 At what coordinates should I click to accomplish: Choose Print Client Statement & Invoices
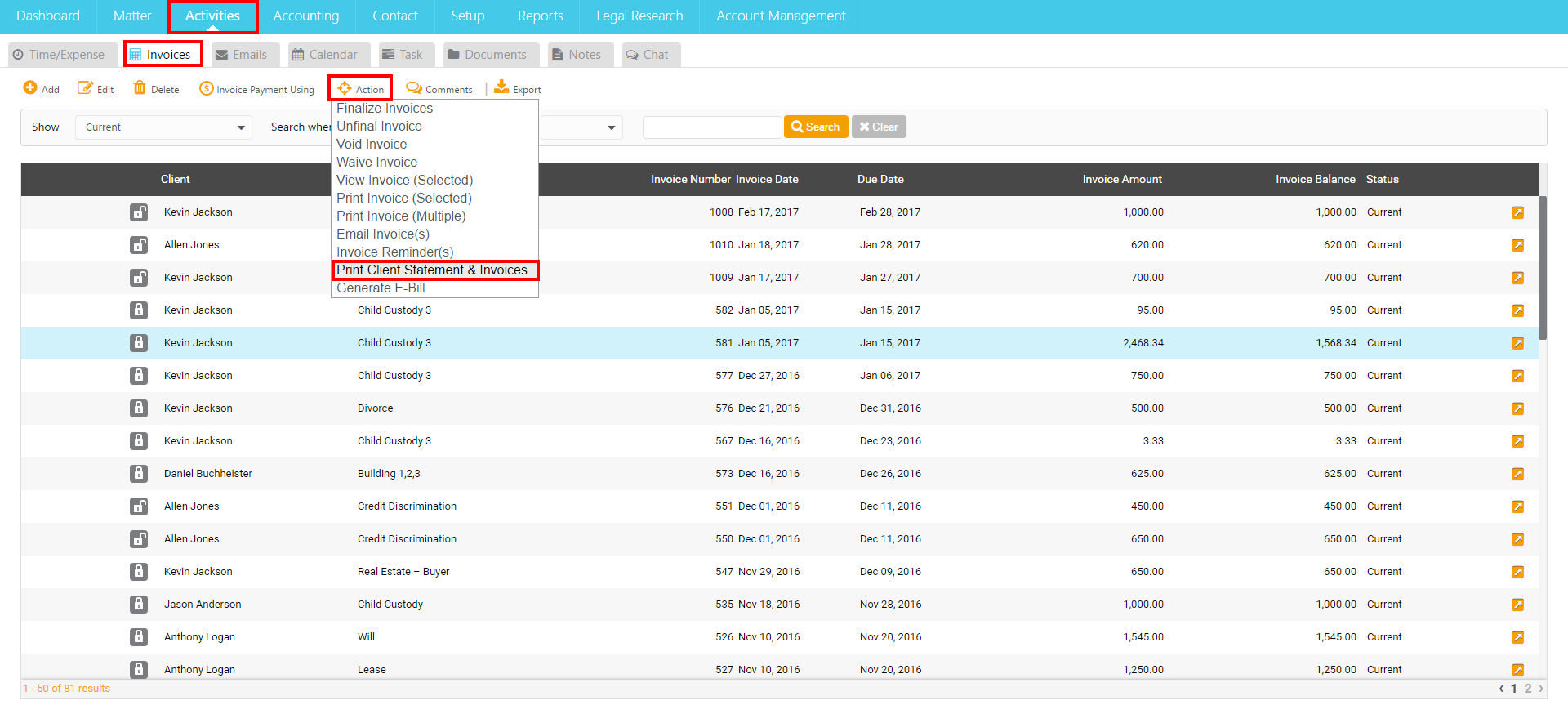pos(435,270)
